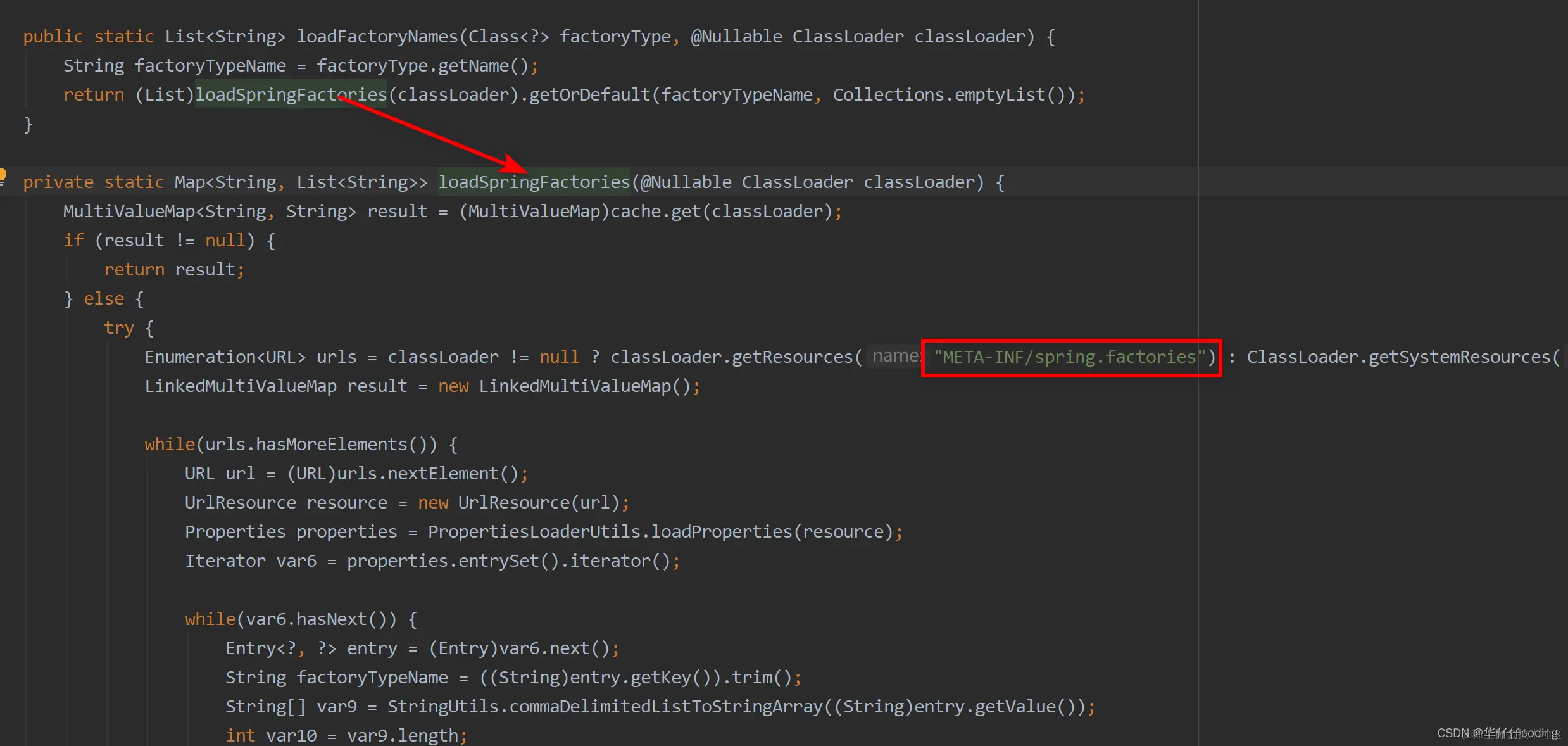Click the CSDN watermark text
Screen dimensions: 1568x746
coord(1498,733)
